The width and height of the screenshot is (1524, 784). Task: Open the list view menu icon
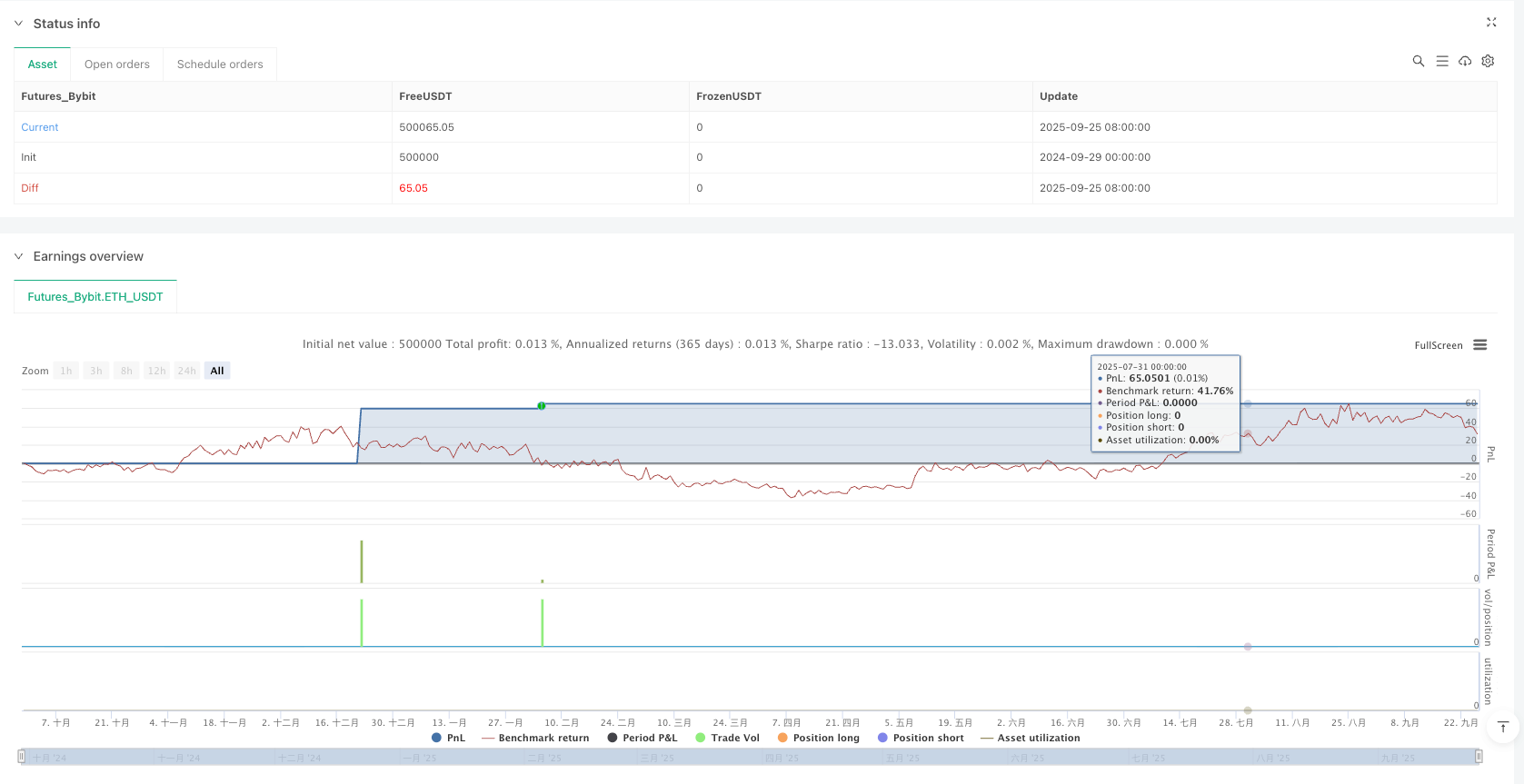point(1441,61)
